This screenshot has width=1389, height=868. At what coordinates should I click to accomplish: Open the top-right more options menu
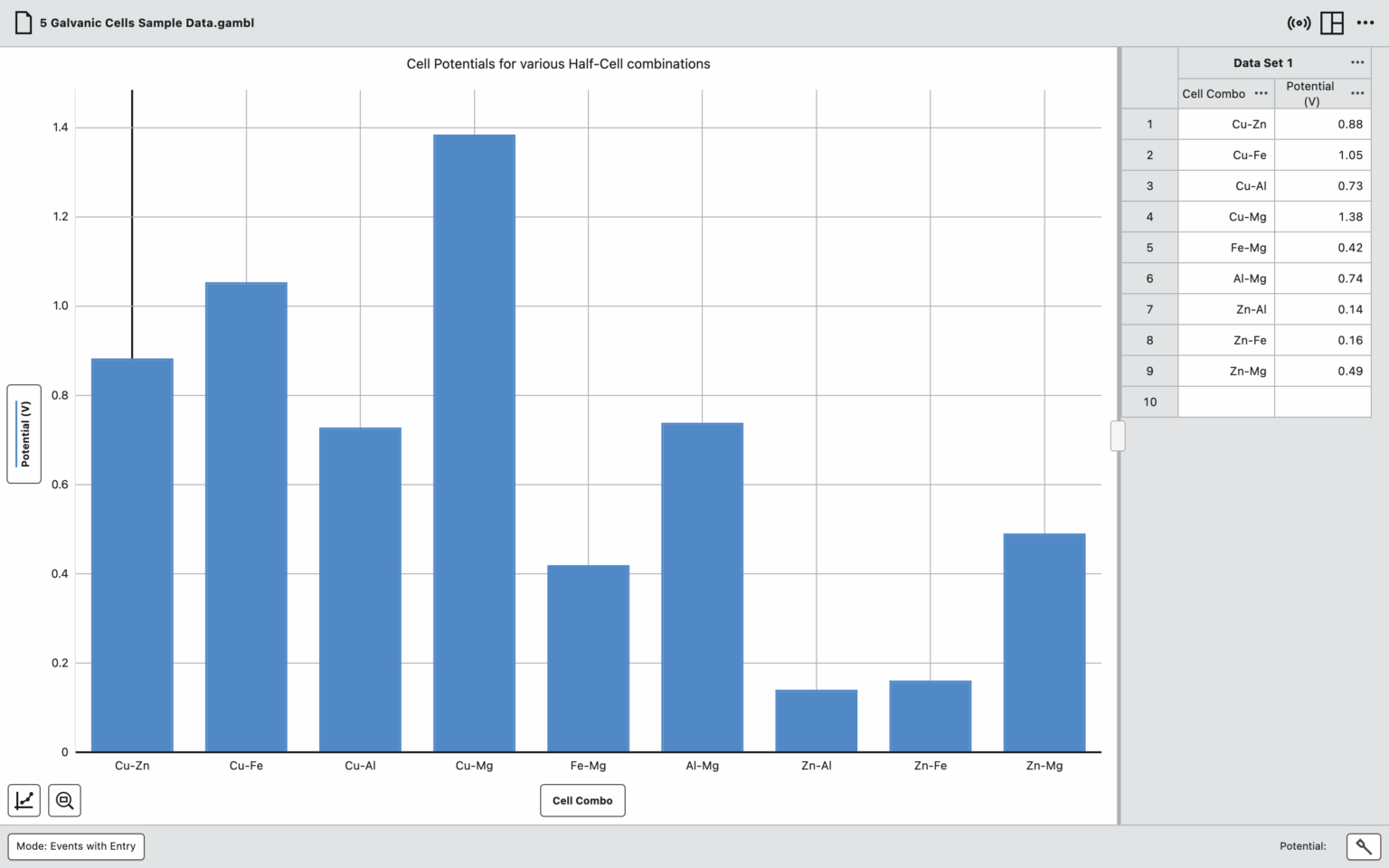1365,23
